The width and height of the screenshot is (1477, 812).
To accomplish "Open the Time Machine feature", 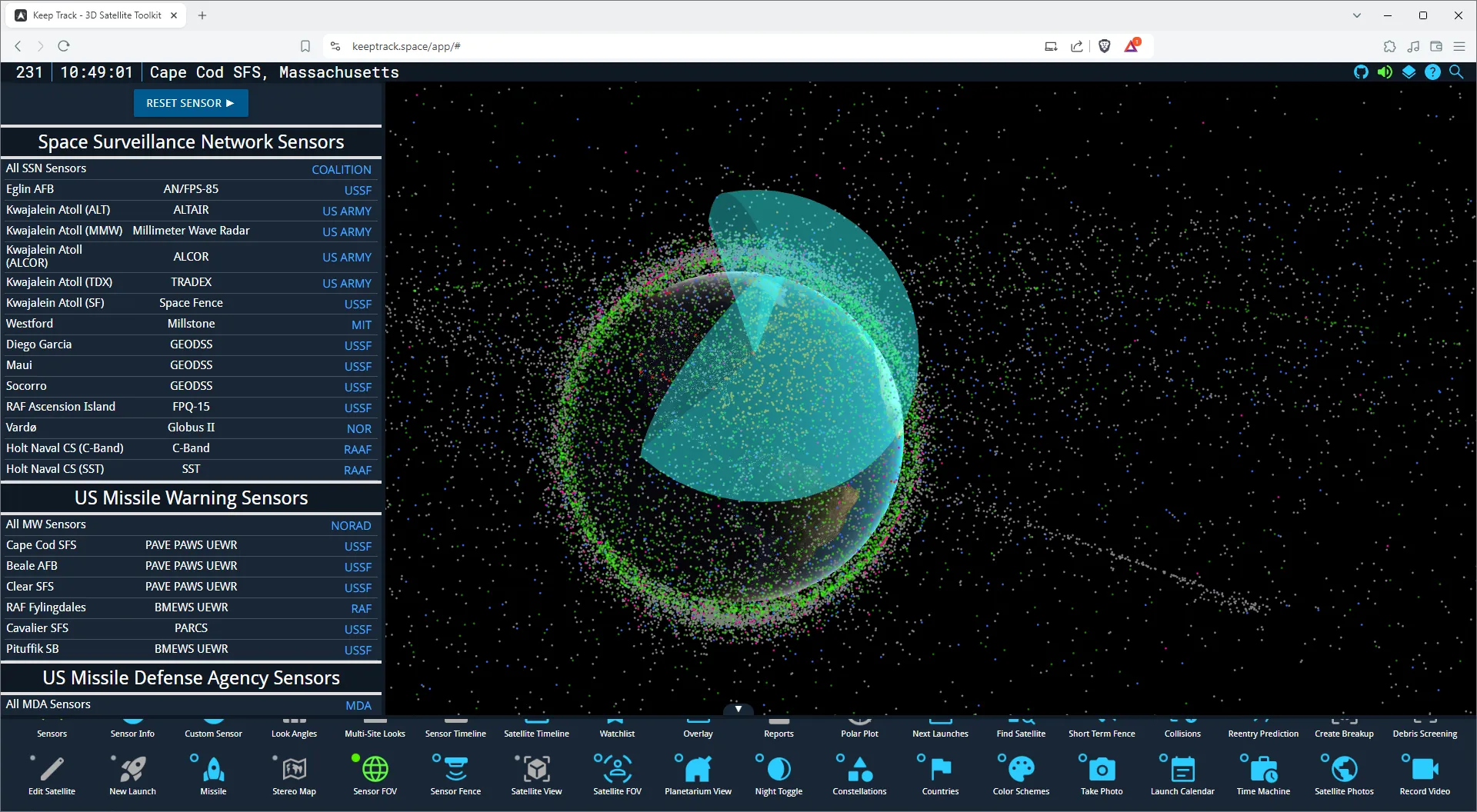I will (x=1262, y=773).
